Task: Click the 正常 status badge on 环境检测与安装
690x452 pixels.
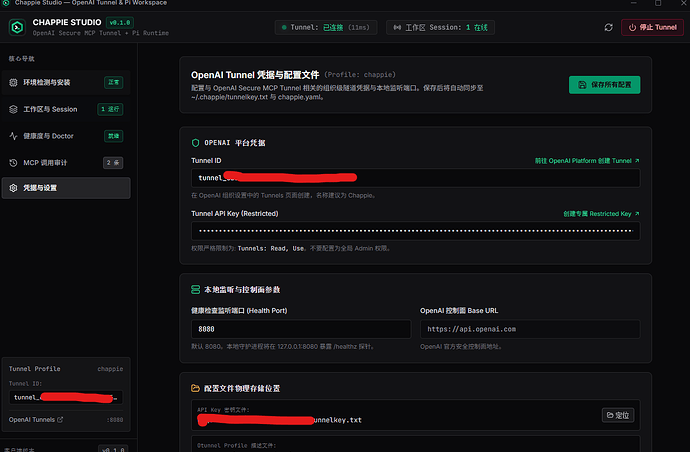Action: (114, 82)
